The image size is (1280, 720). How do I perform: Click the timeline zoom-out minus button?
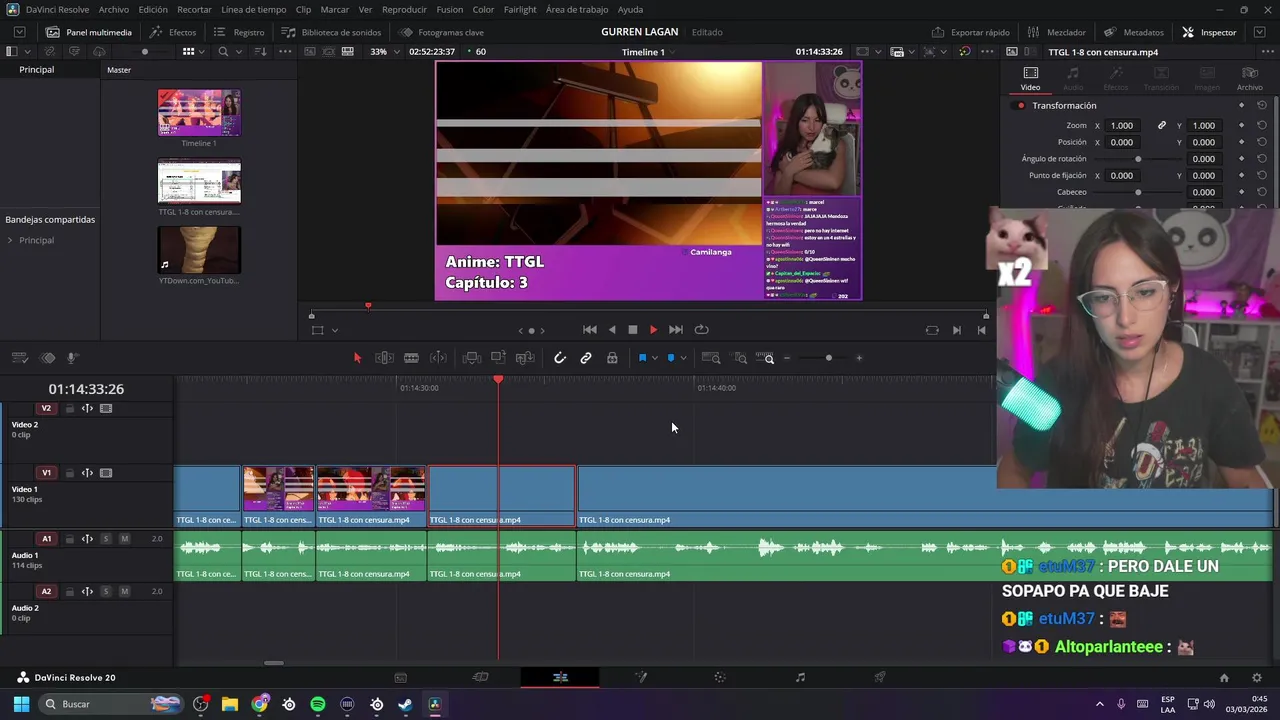787,358
